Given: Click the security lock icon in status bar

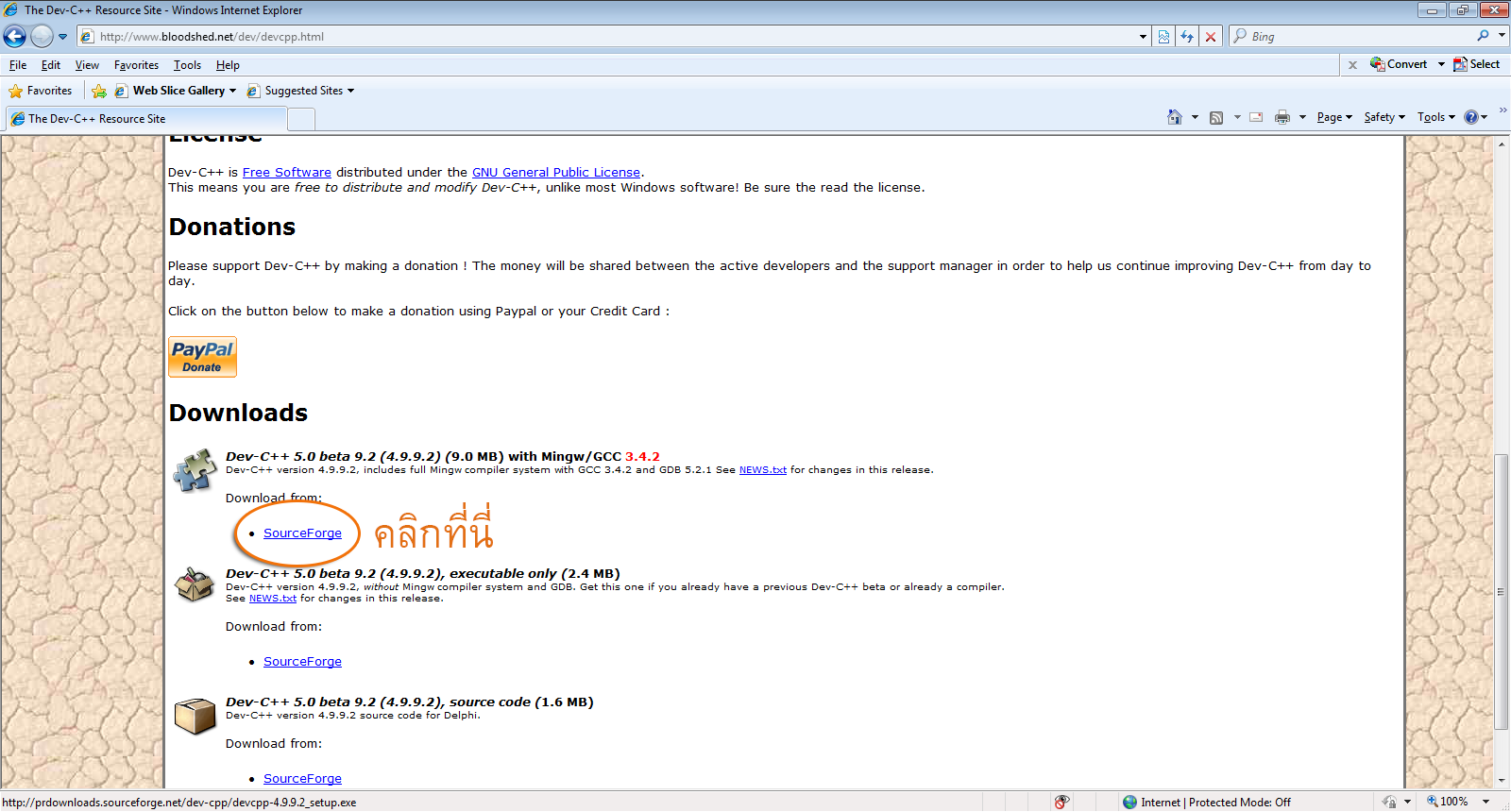Looking at the screenshot, I should (1389, 802).
